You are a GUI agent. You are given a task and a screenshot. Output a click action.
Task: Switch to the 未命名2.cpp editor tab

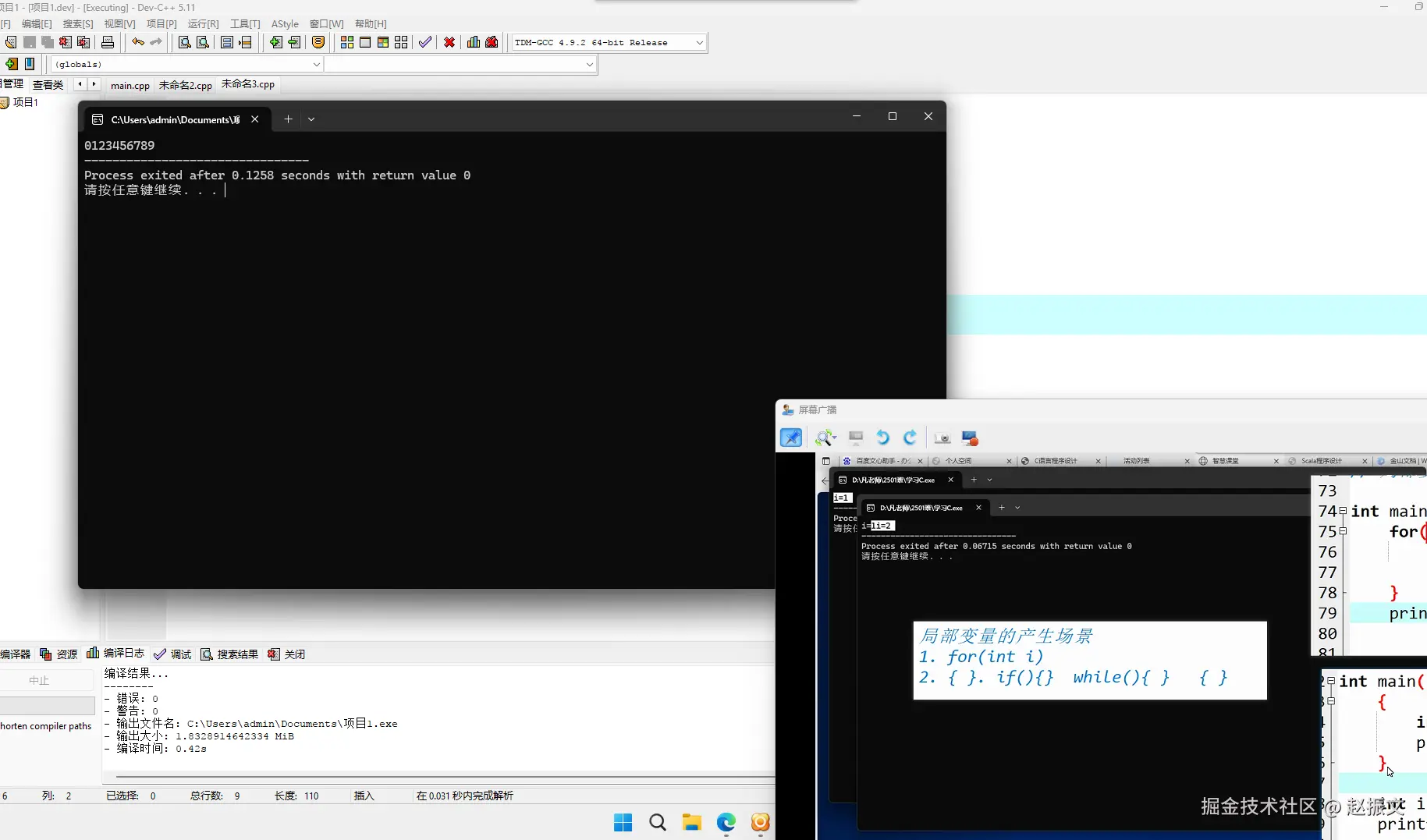(186, 85)
